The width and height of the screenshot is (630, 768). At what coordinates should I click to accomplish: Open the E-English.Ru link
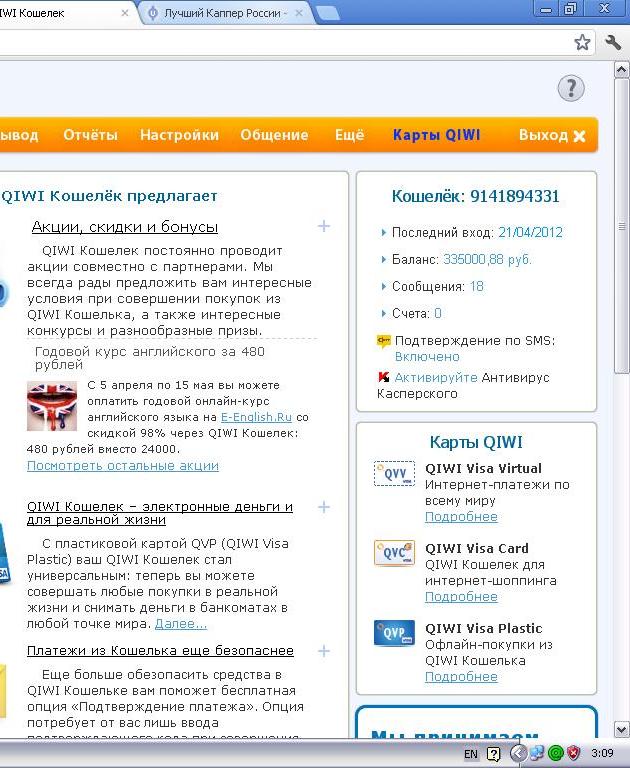coord(256,417)
